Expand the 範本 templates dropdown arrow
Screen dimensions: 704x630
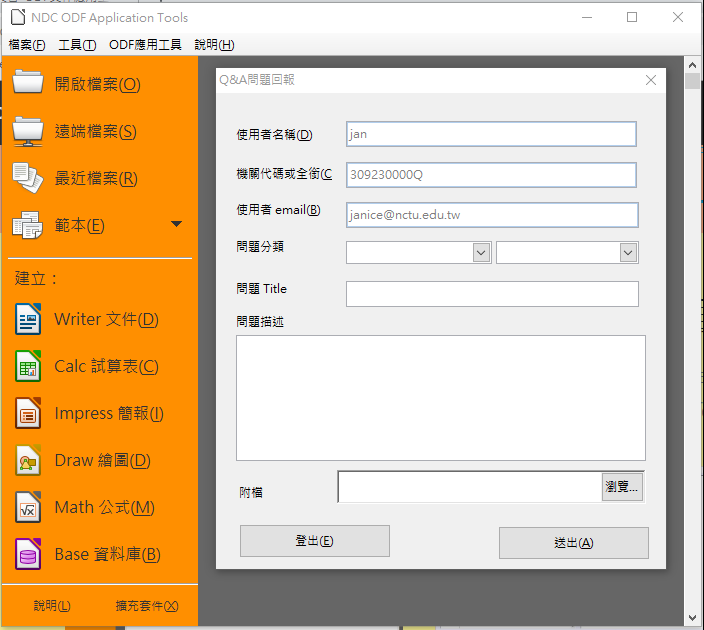click(177, 224)
